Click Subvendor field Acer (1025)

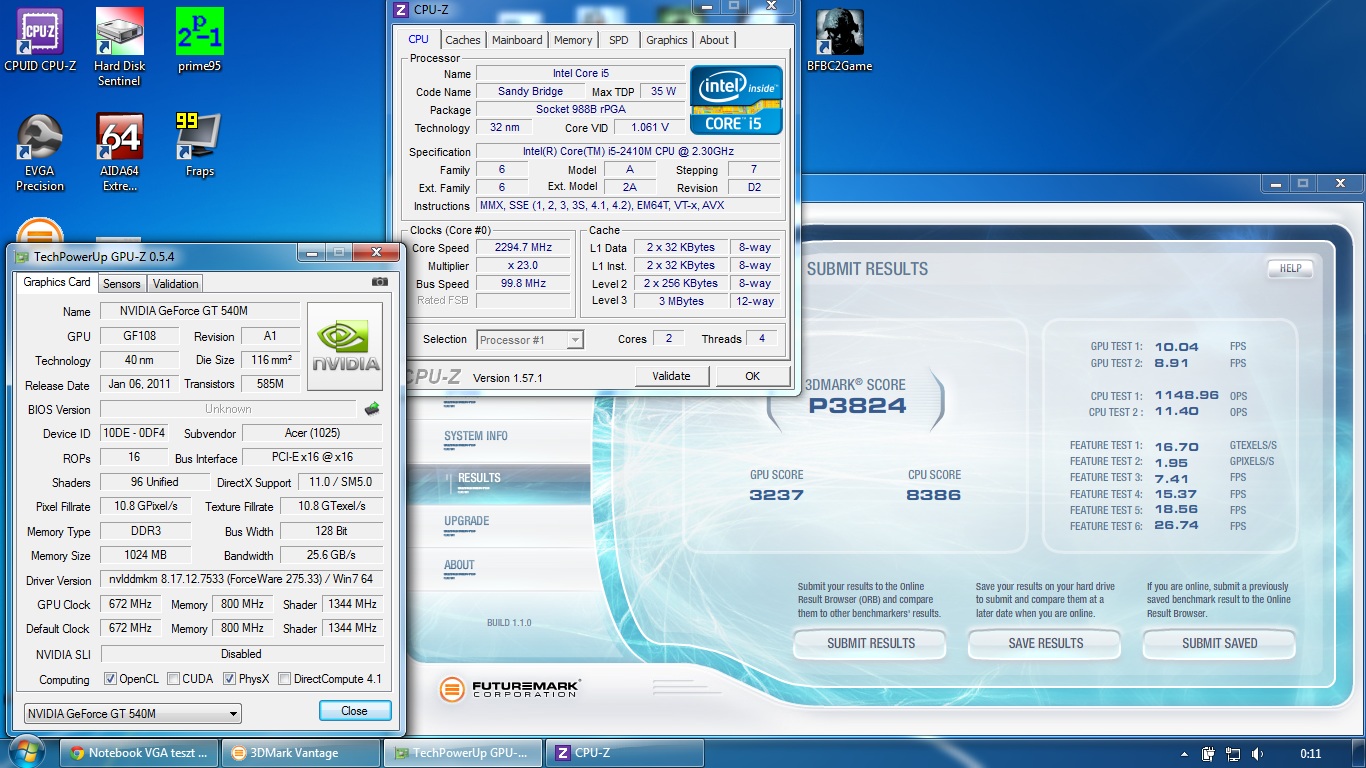coord(312,433)
